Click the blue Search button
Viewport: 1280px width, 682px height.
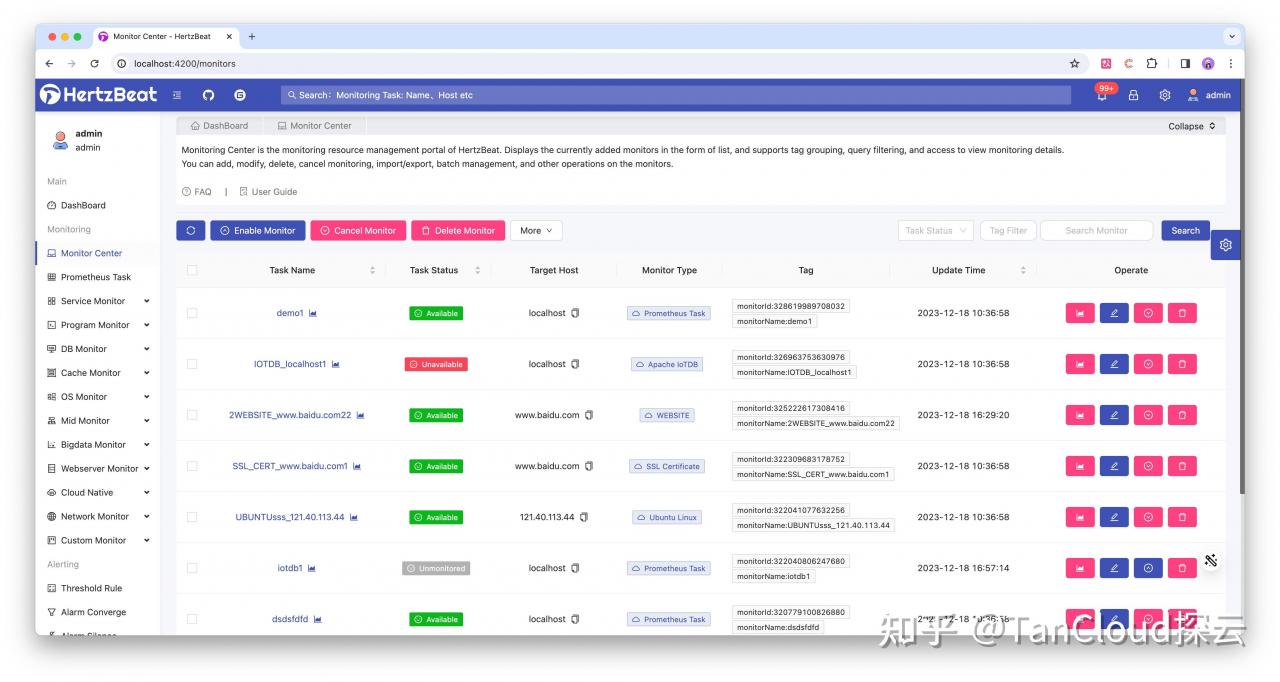click(x=1185, y=230)
